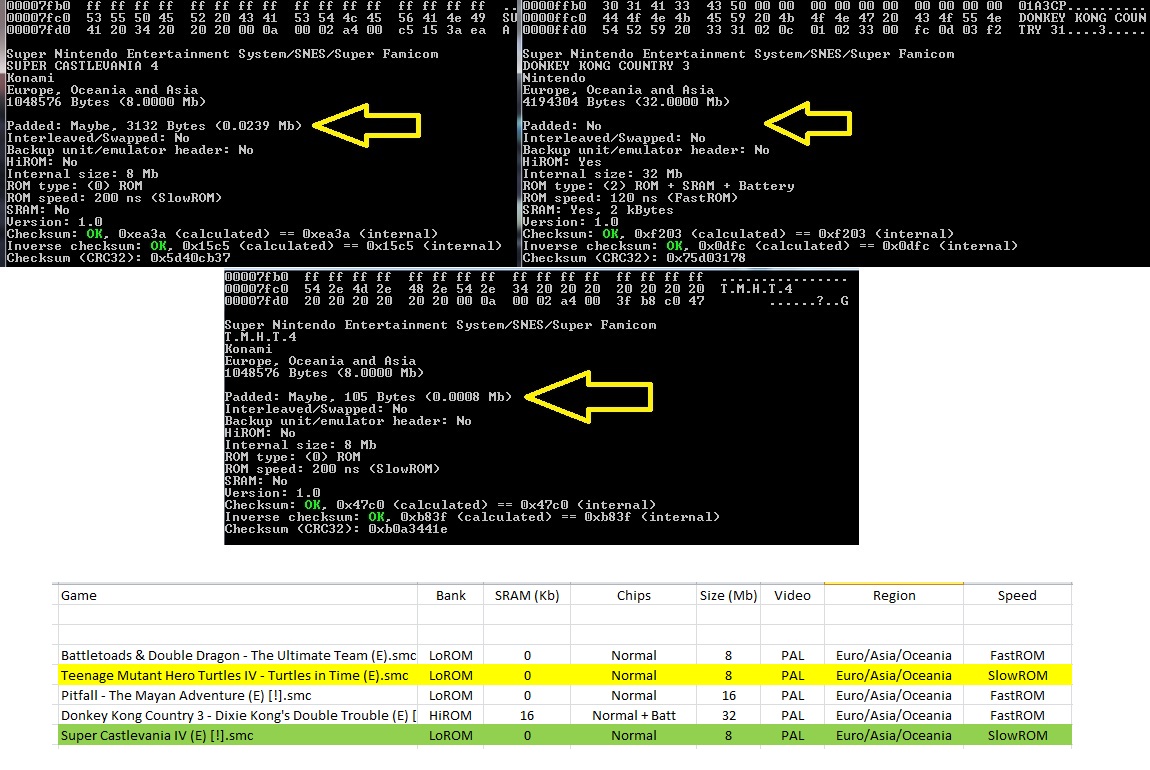This screenshot has width=1150, height=770.
Task: Click the yellow arrow in the Super Castlevania window
Action: coord(372,125)
